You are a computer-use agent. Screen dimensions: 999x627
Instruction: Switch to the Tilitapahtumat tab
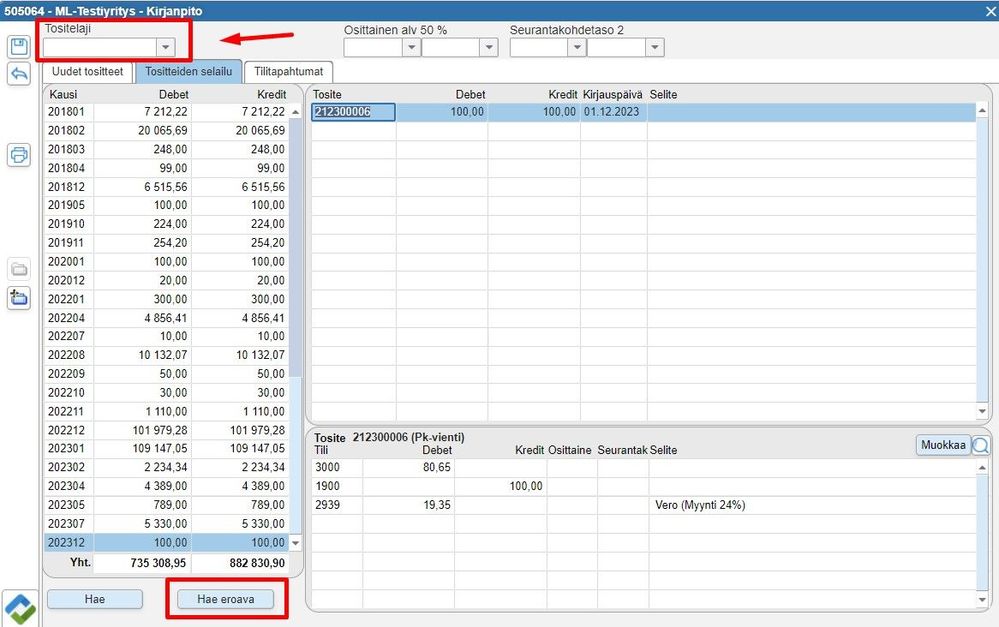[x=288, y=72]
